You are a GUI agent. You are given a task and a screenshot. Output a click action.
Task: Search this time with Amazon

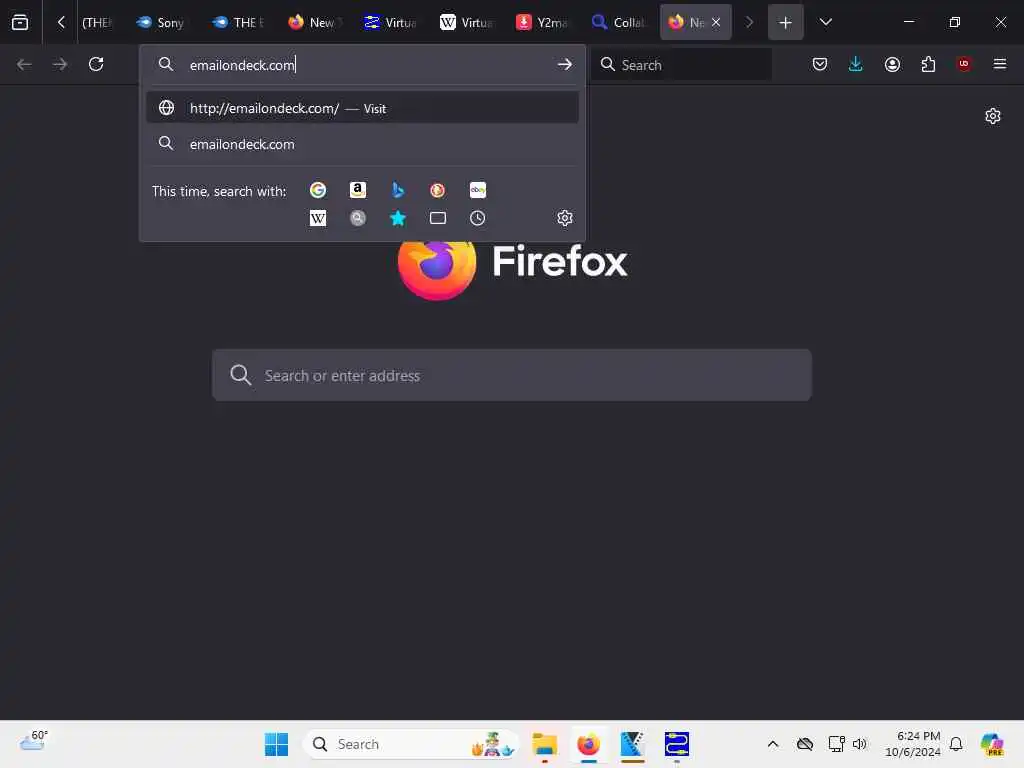click(358, 190)
